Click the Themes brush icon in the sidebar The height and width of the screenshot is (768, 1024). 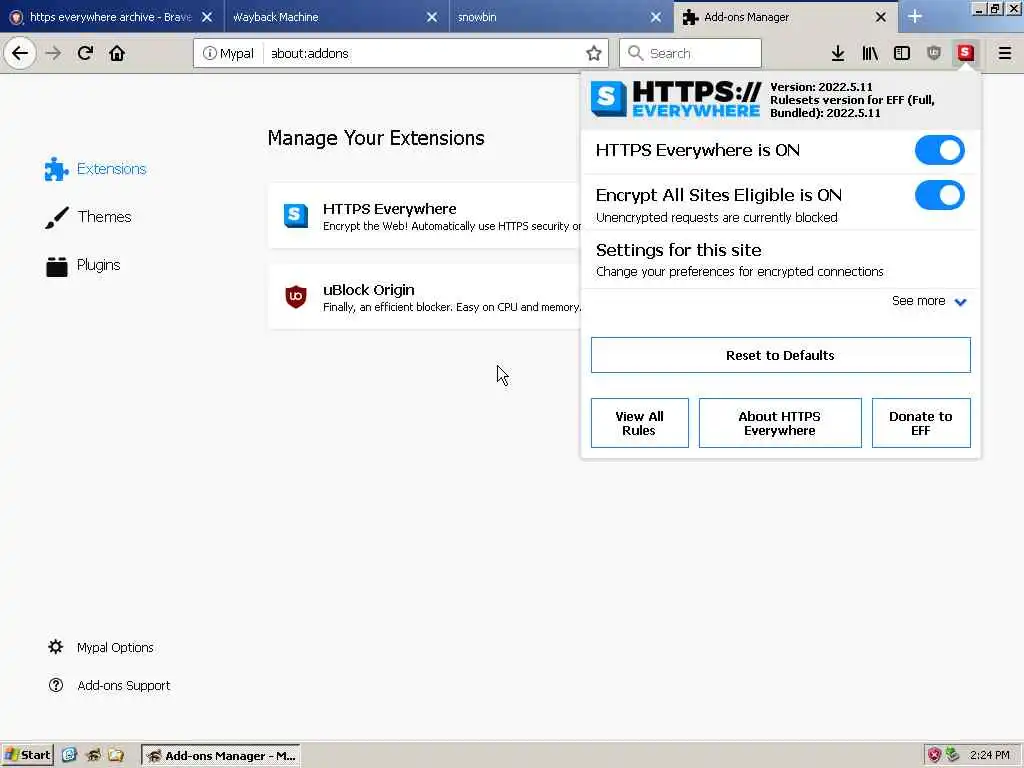[x=57, y=217]
